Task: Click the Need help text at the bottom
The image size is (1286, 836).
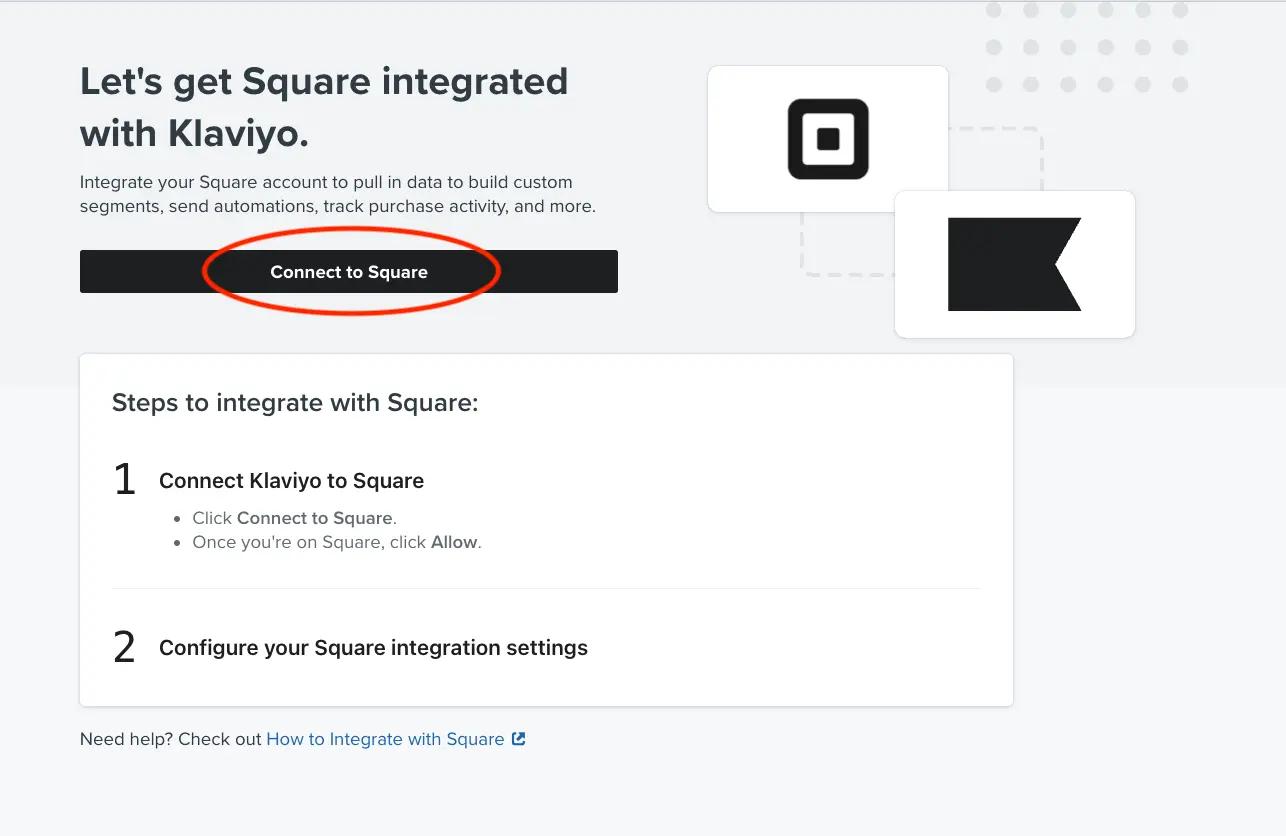Action: [128, 739]
